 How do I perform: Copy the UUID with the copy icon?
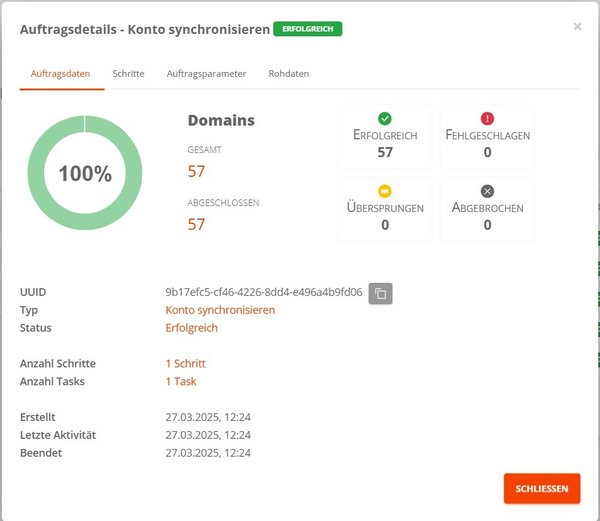(x=380, y=293)
